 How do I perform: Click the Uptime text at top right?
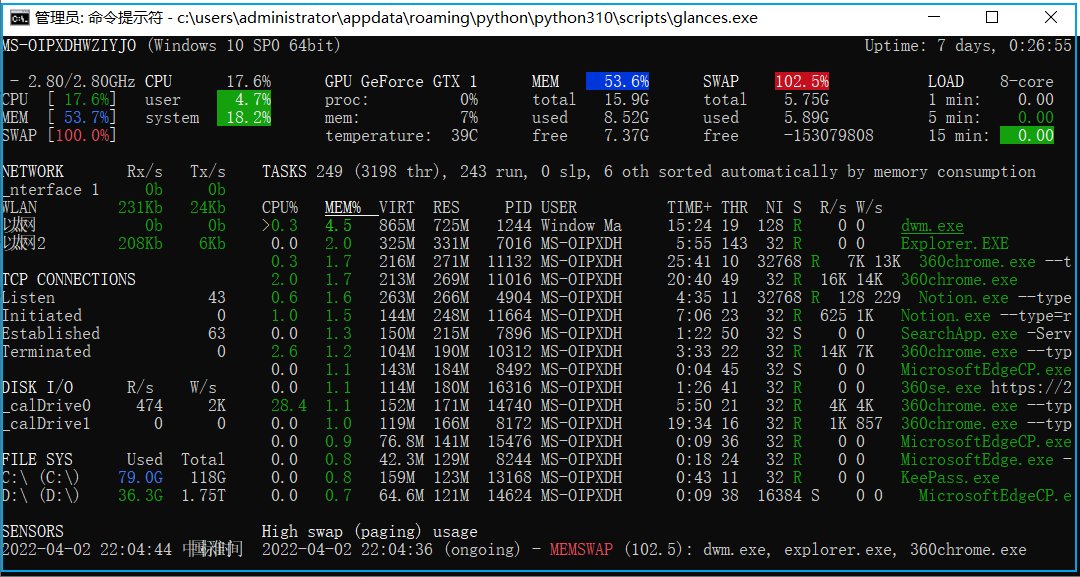[968, 45]
